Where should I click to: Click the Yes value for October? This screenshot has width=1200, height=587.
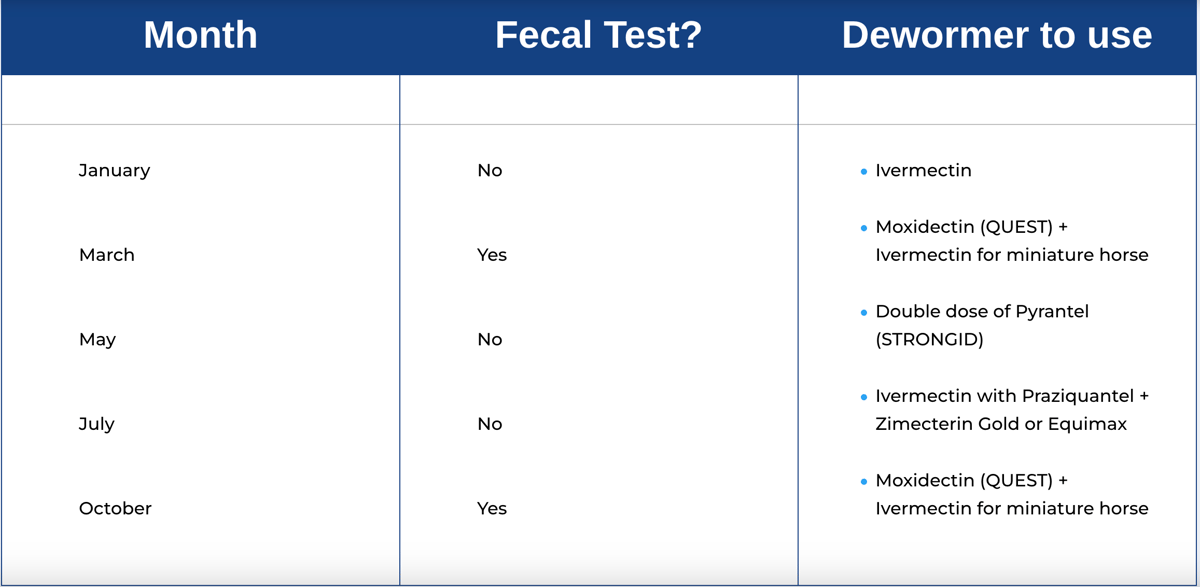click(492, 509)
